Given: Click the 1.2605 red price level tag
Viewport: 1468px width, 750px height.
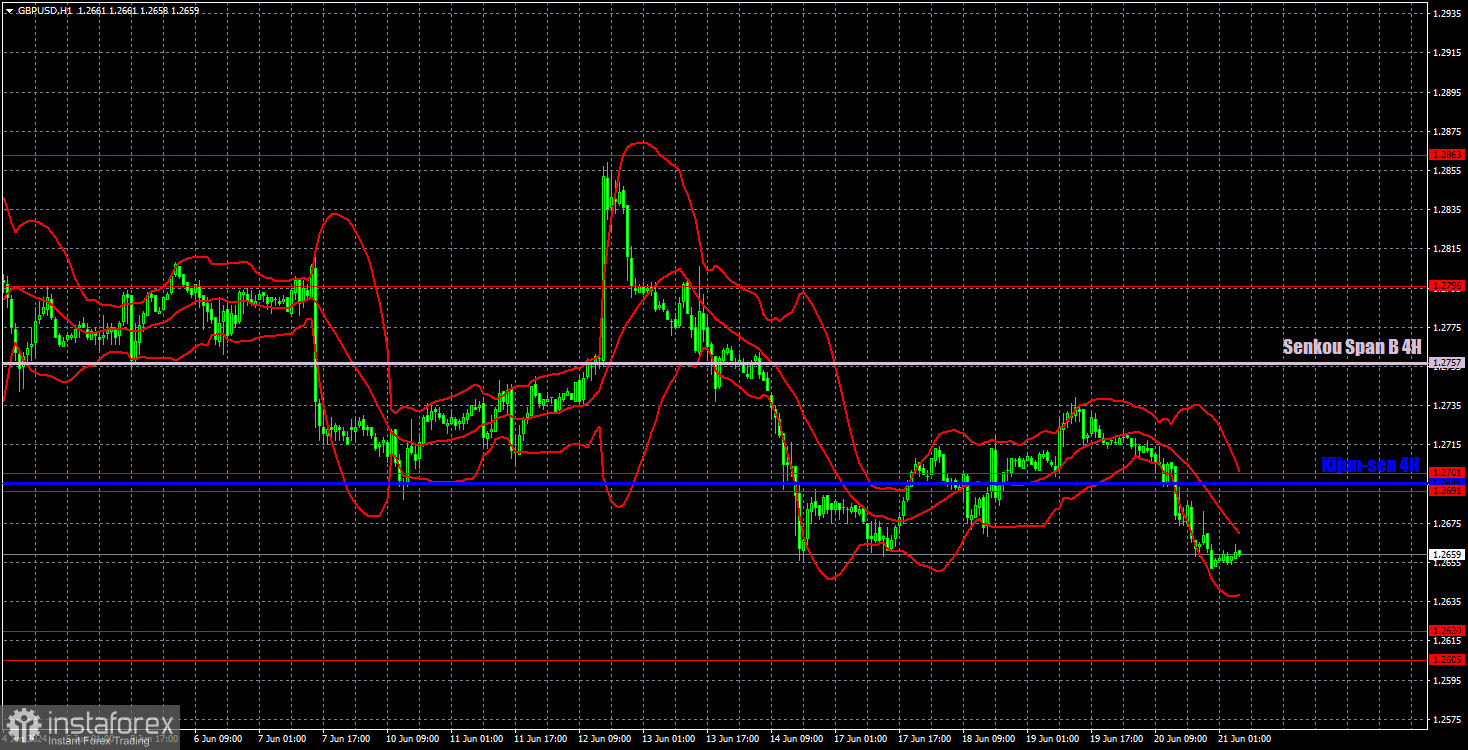Looking at the screenshot, I should 1448,660.
